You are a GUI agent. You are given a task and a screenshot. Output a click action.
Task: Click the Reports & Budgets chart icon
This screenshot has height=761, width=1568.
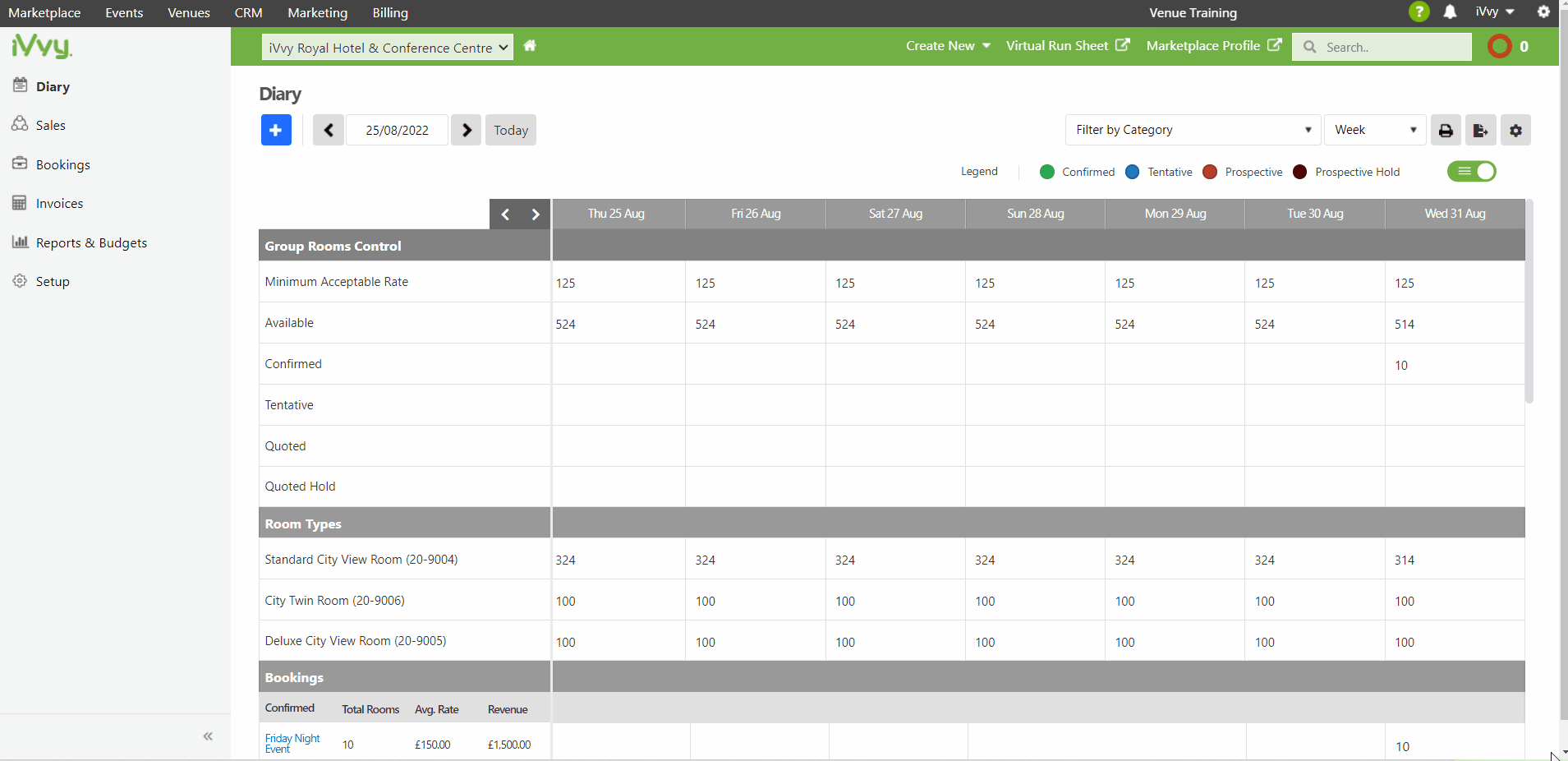(x=20, y=242)
